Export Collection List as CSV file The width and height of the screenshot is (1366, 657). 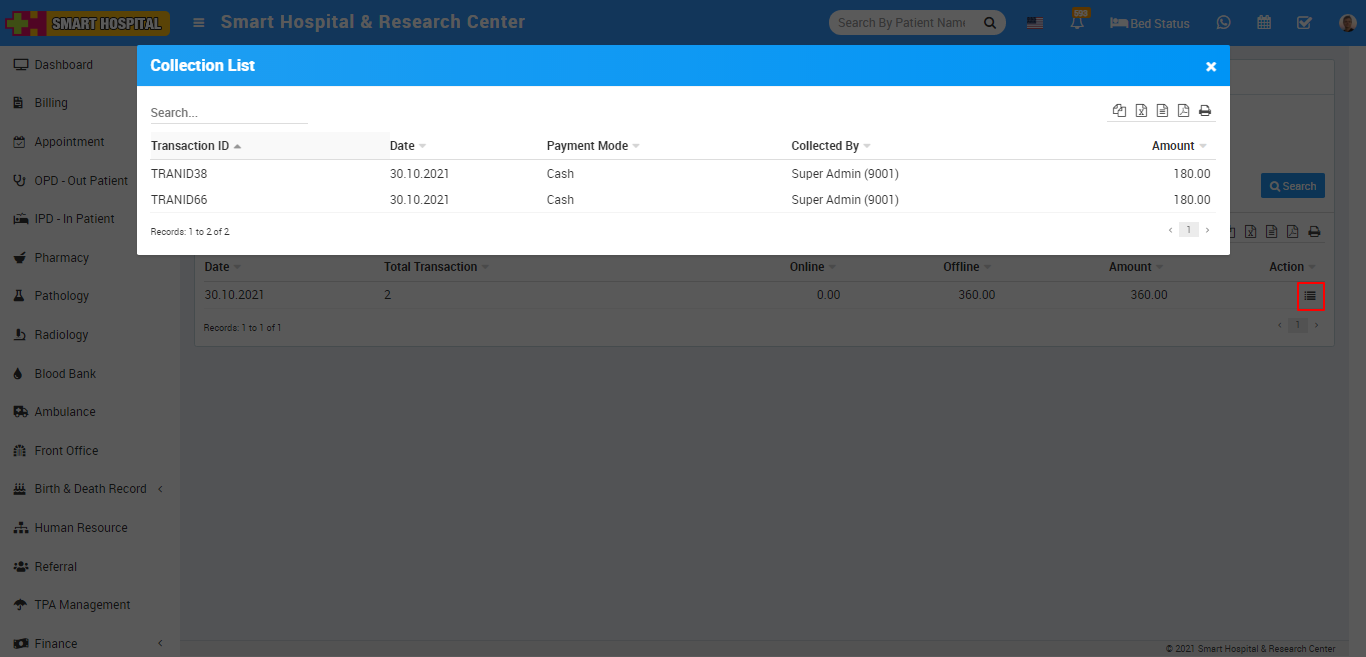(1162, 111)
